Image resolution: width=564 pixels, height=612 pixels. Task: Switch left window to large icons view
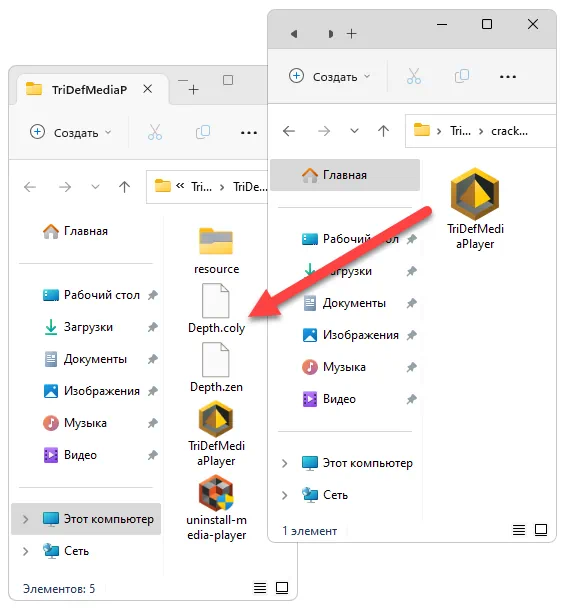pyautogui.click(x=282, y=588)
